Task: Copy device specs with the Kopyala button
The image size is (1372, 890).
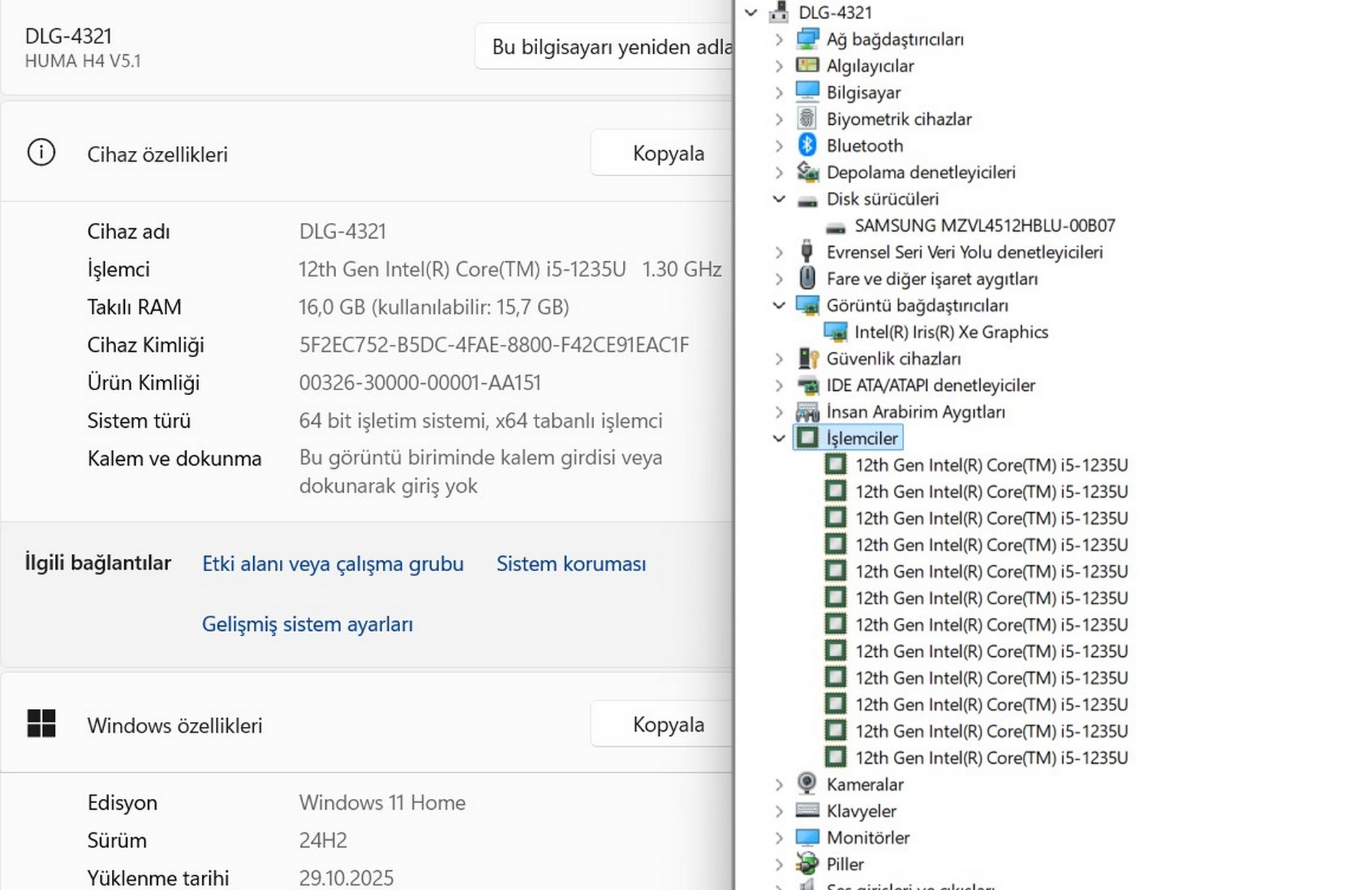Action: [667, 153]
